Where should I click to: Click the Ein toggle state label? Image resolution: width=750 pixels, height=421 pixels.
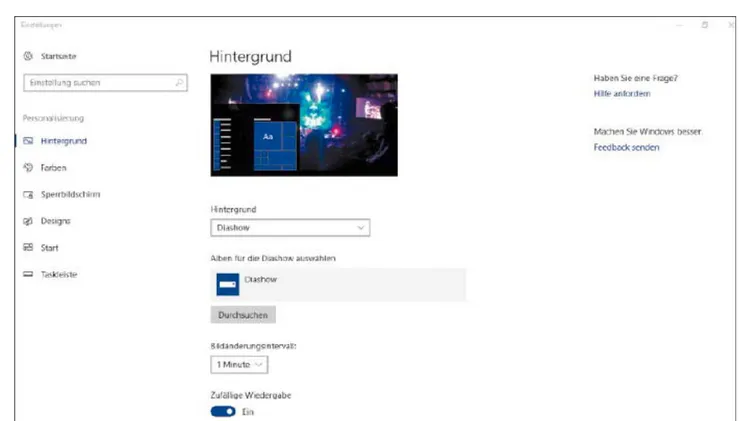point(248,411)
